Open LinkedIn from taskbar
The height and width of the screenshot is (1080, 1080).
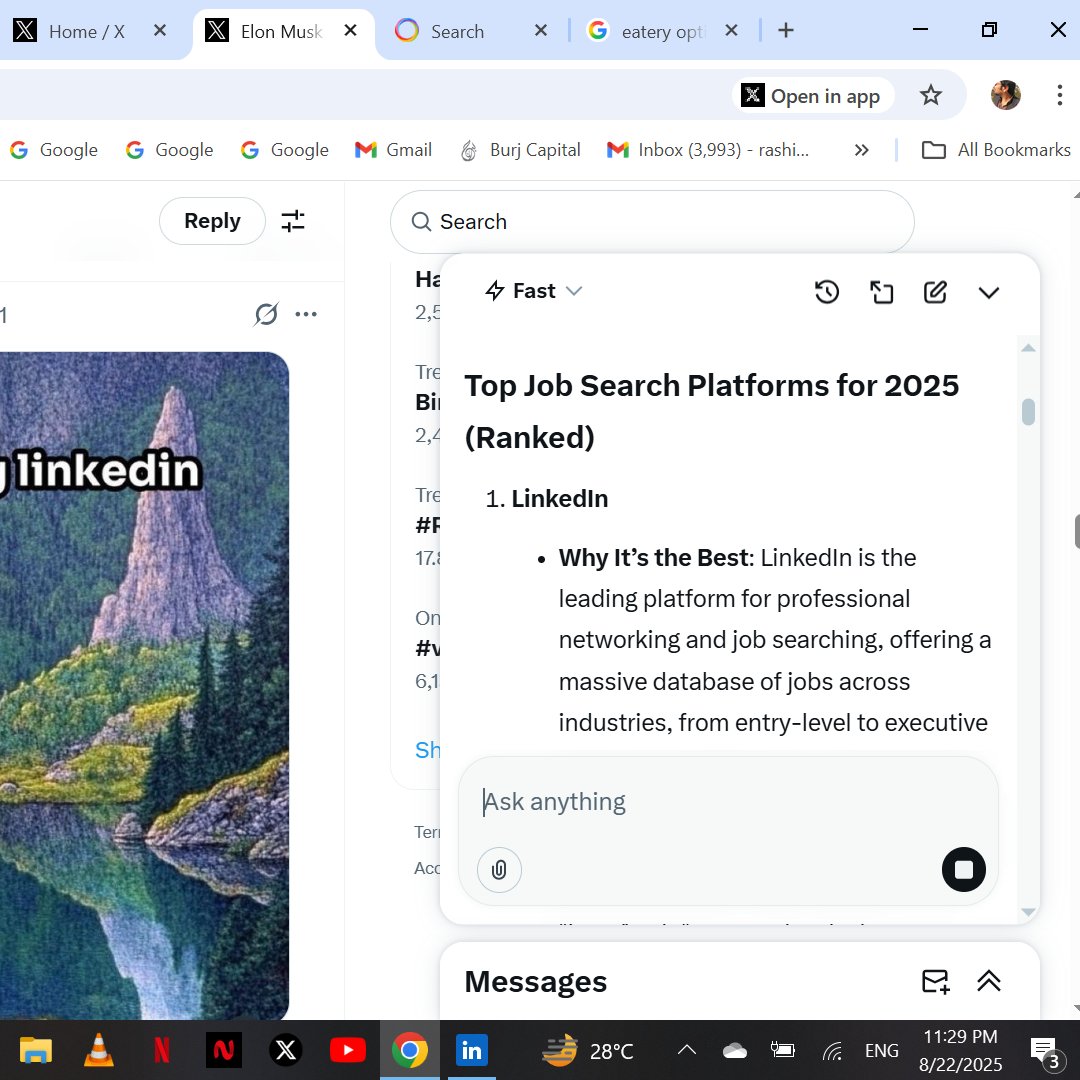pyautogui.click(x=472, y=1050)
